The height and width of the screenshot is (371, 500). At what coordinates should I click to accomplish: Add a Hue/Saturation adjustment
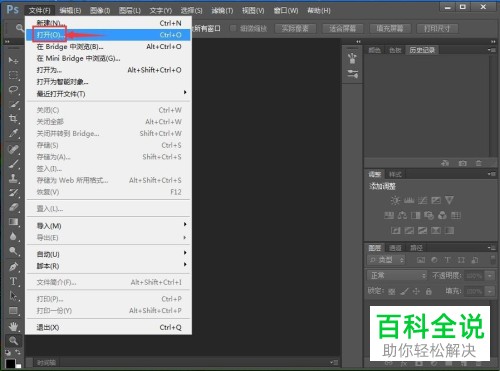(x=389, y=215)
